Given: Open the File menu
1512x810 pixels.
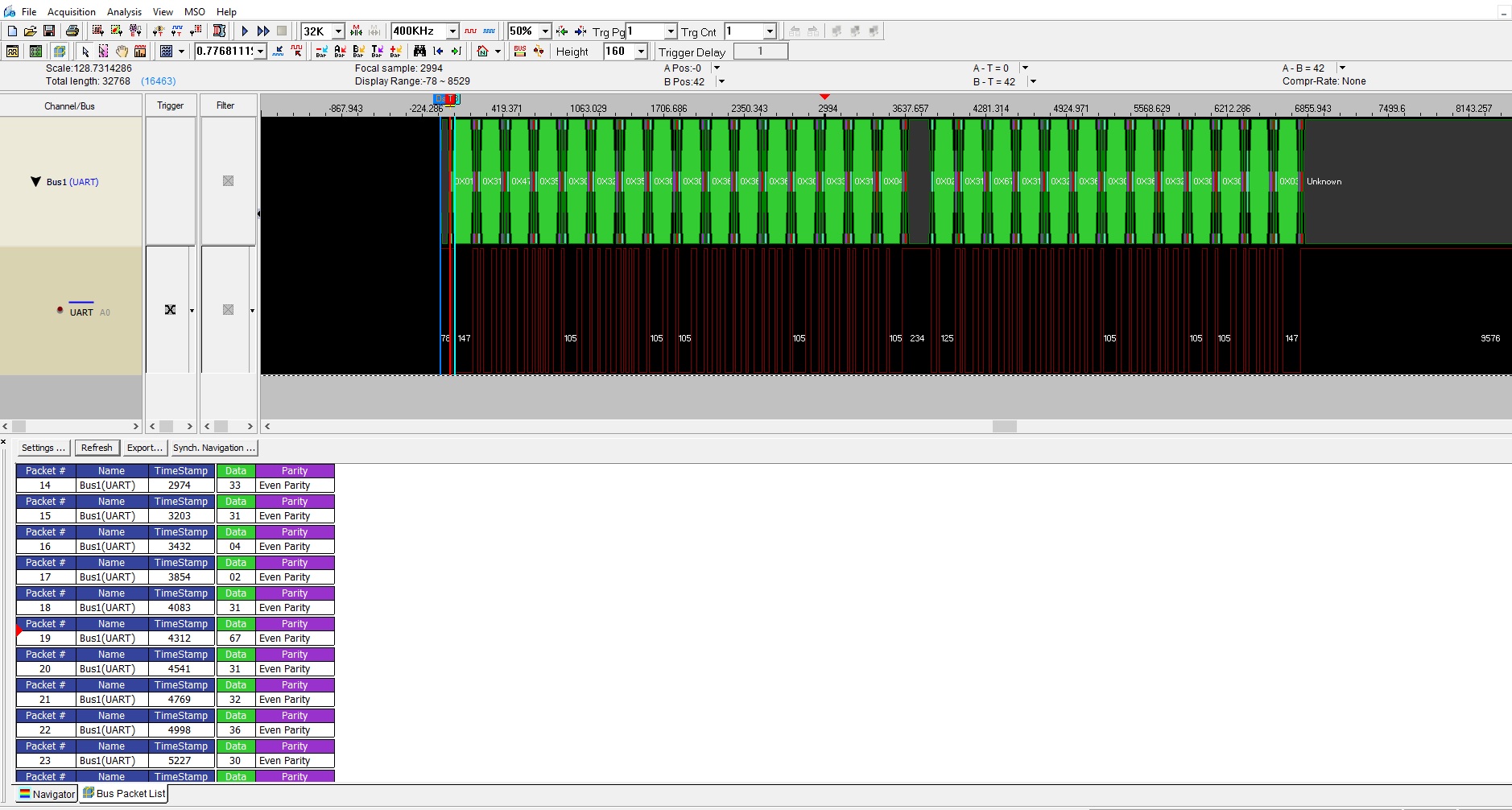Looking at the screenshot, I should (x=29, y=12).
